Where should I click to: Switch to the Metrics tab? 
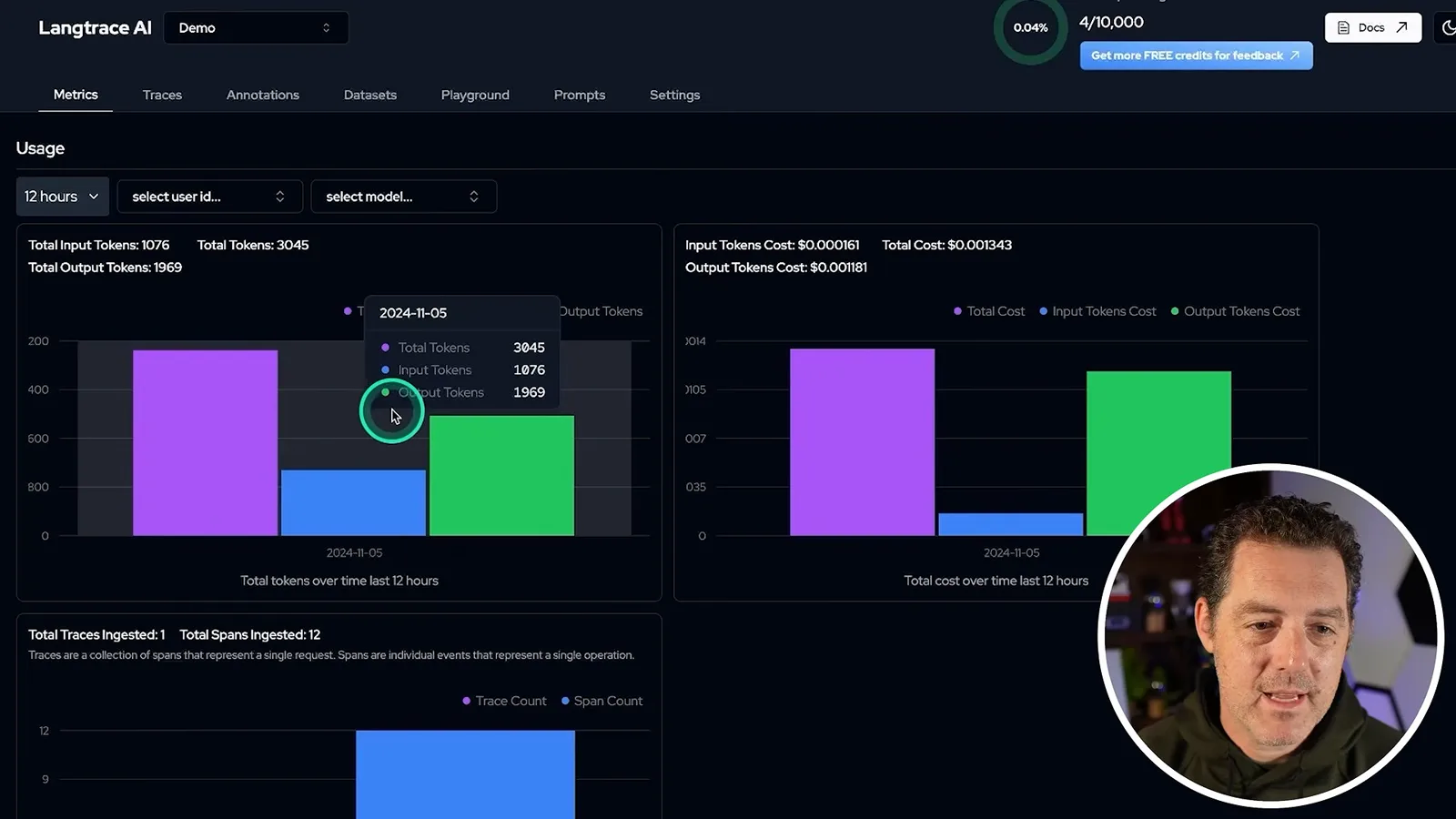click(x=76, y=95)
